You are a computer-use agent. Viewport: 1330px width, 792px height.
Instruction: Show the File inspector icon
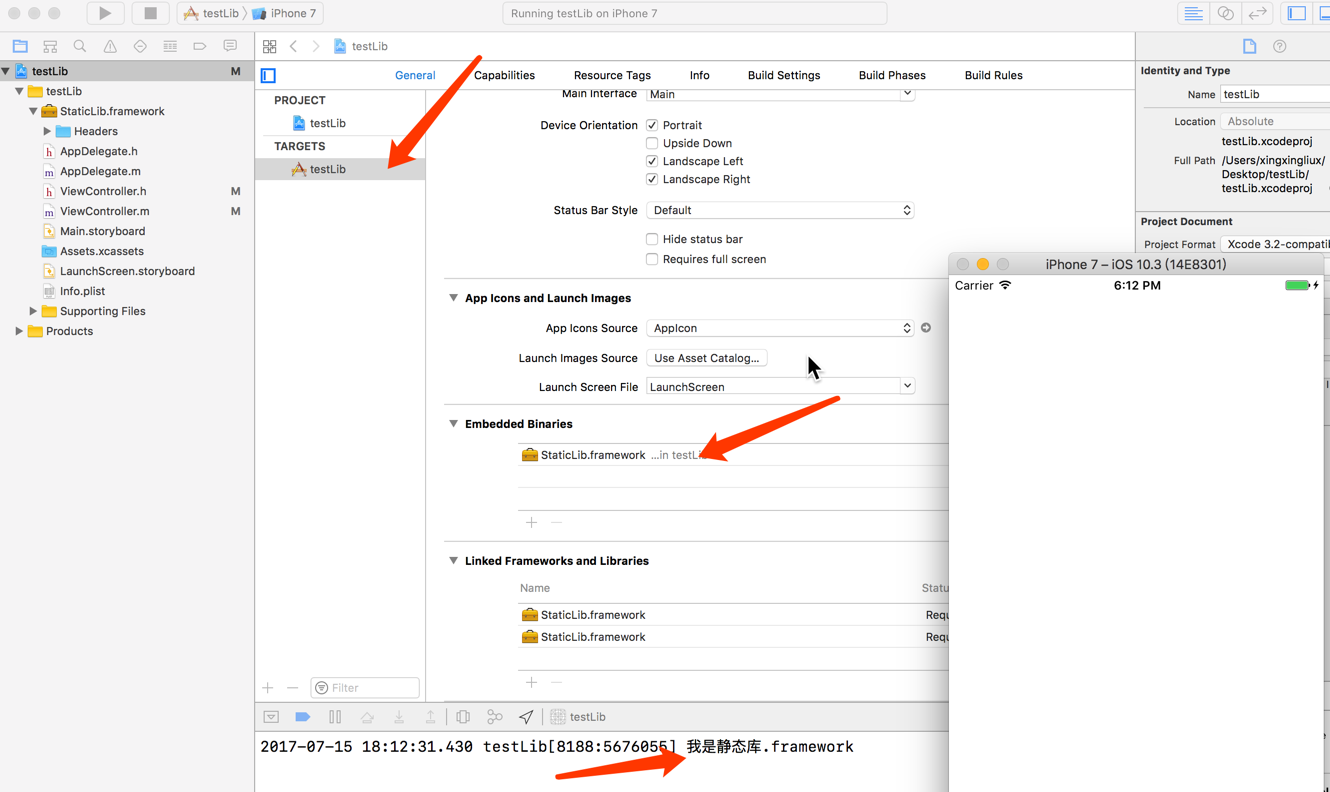1250,46
